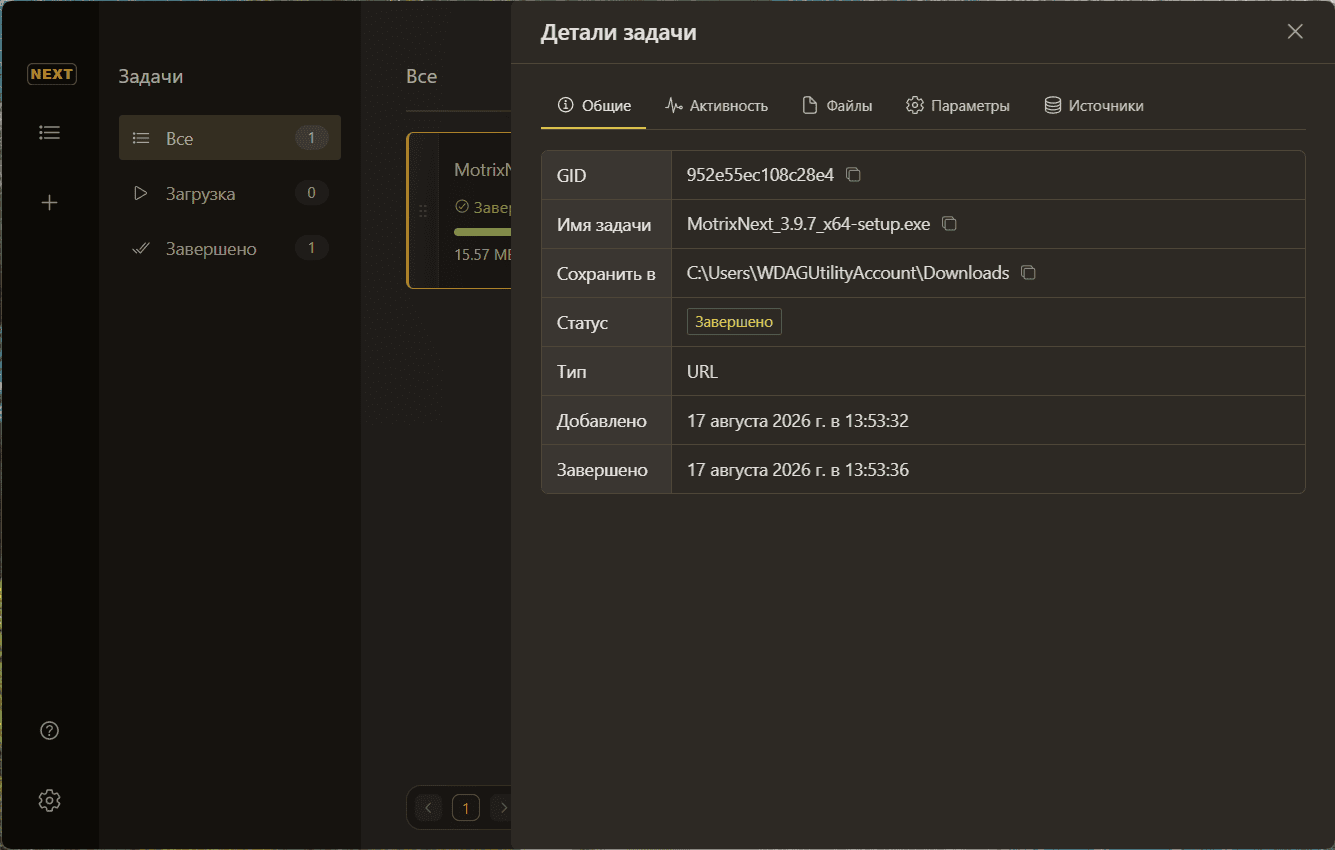Switch to the Общие tab
Screen dimensions: 1335x850
[594, 106]
